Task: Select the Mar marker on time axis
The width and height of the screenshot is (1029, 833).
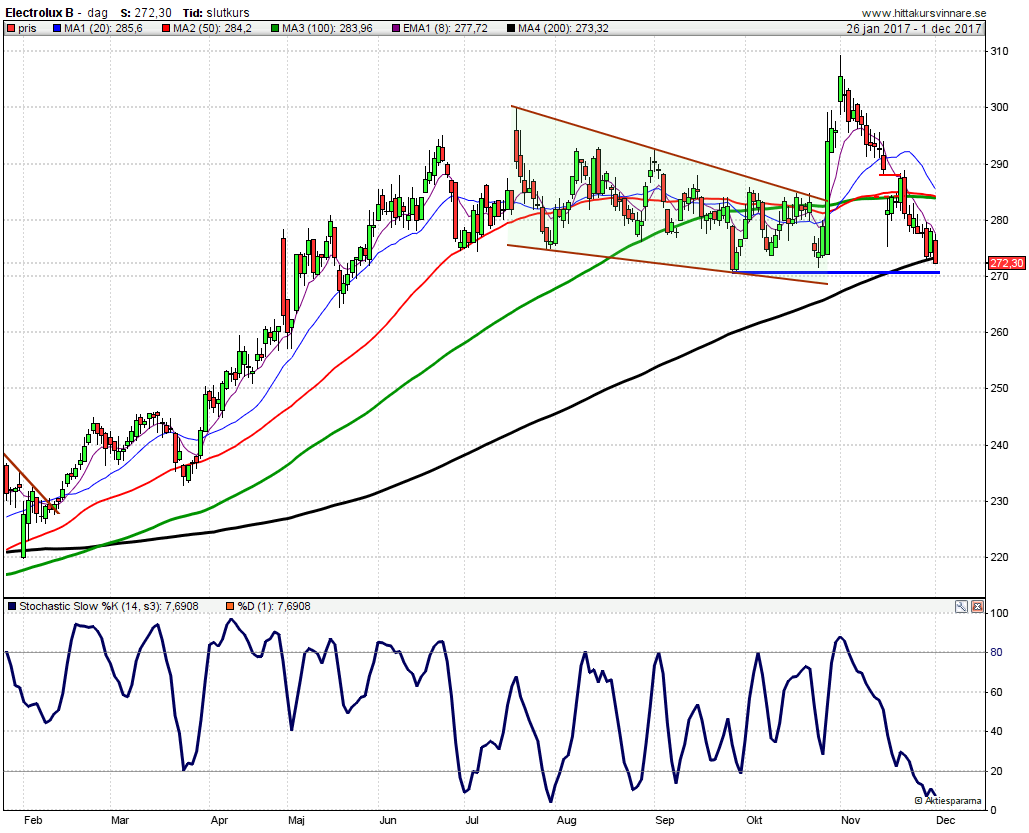Action: 120,821
